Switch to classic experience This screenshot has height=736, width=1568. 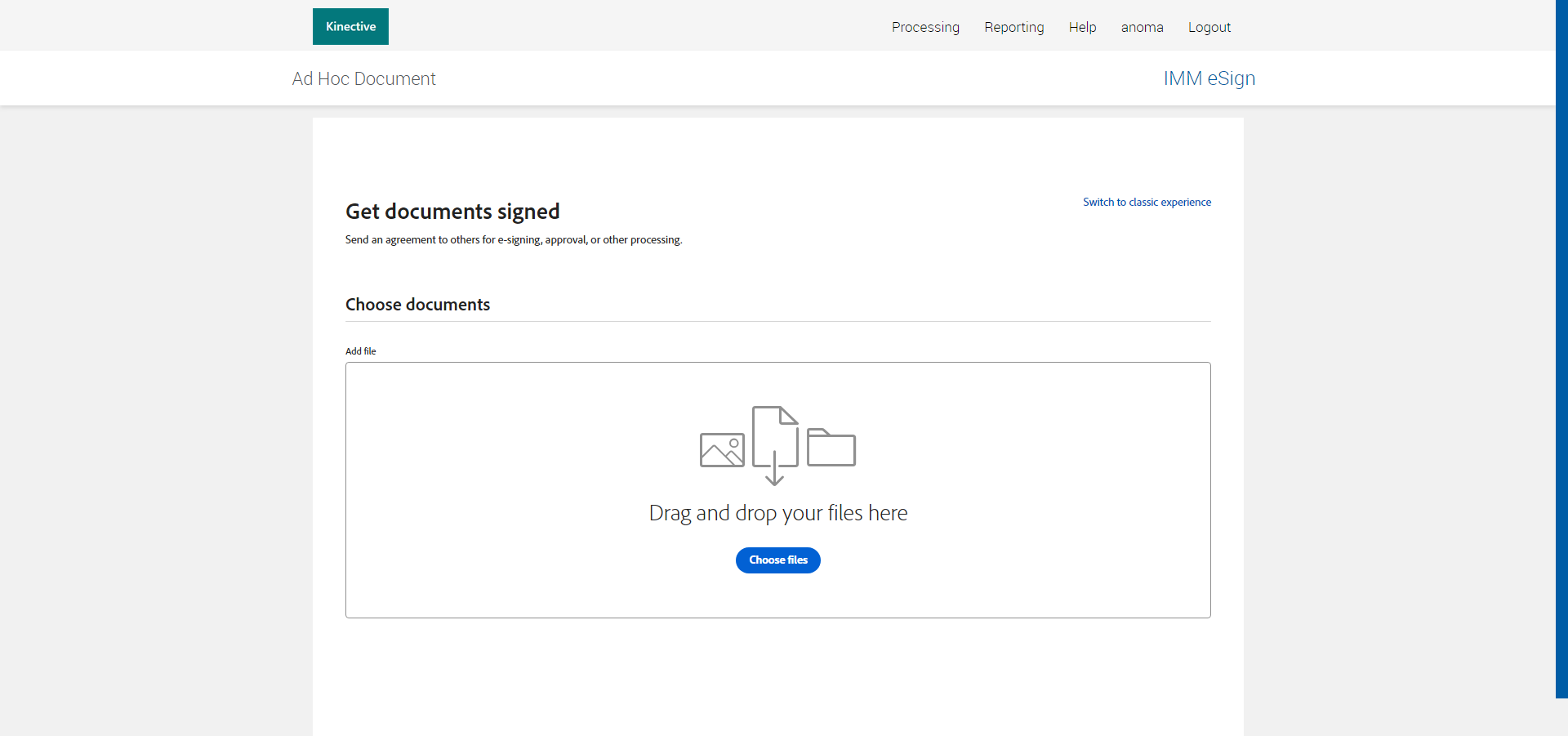pyautogui.click(x=1147, y=202)
